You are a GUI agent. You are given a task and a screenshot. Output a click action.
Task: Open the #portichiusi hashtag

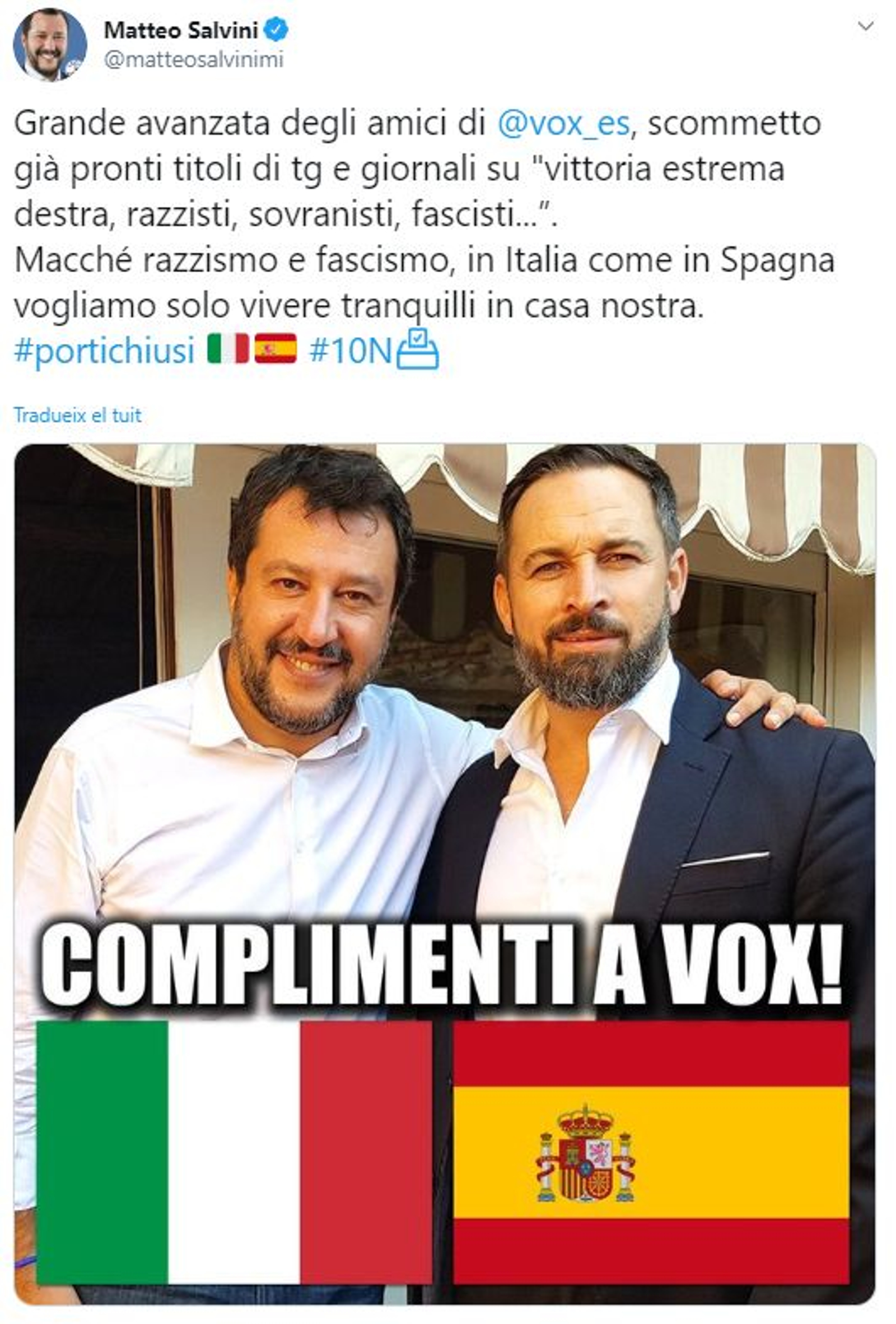pyautogui.click(x=104, y=351)
